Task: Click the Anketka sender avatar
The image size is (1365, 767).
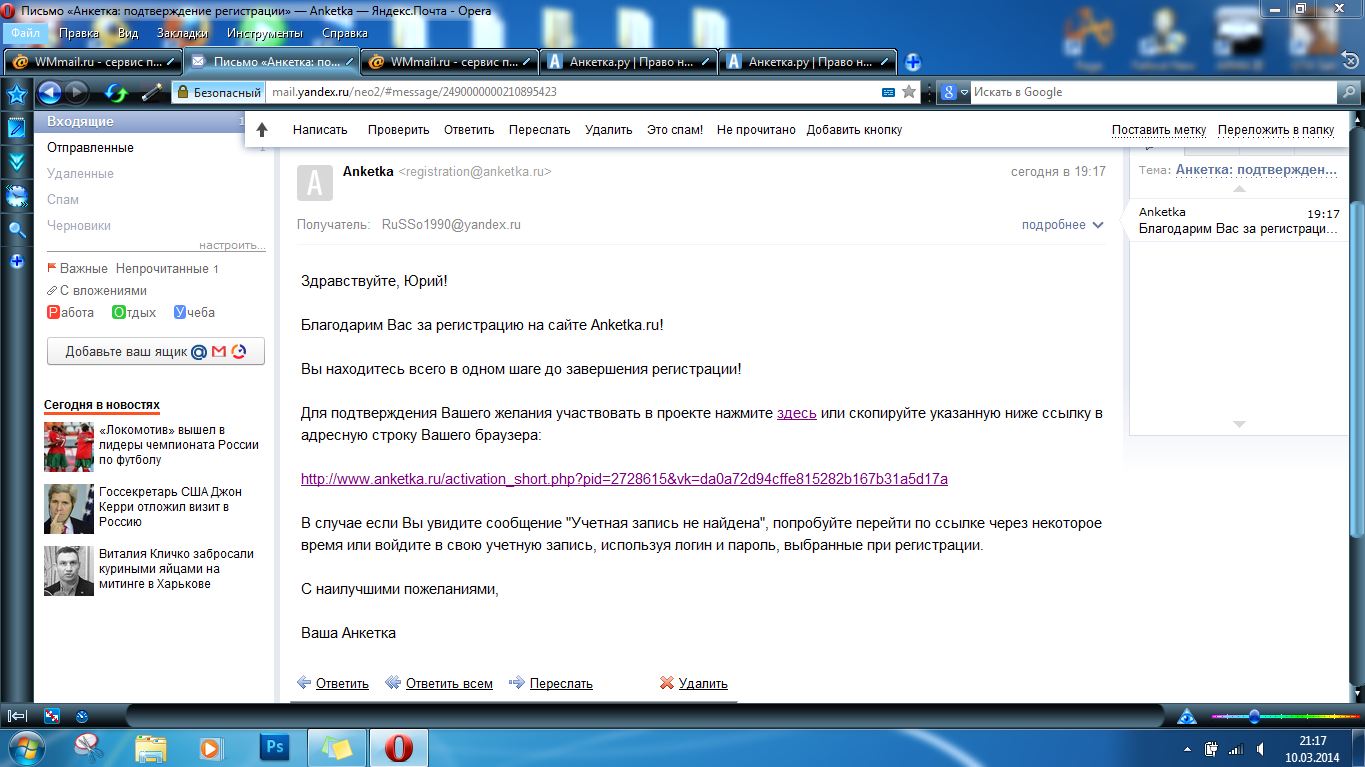Action: pos(315,182)
